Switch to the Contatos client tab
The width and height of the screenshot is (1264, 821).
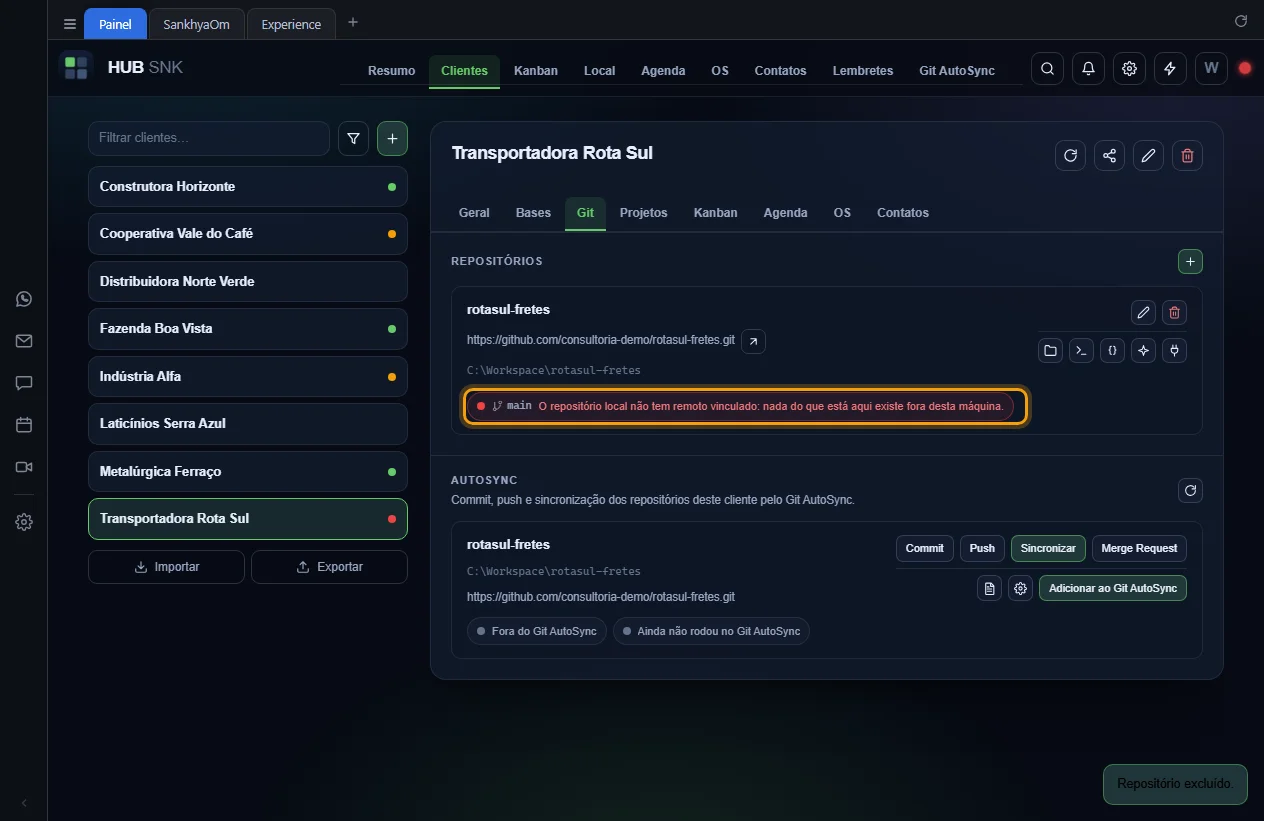tap(903, 213)
